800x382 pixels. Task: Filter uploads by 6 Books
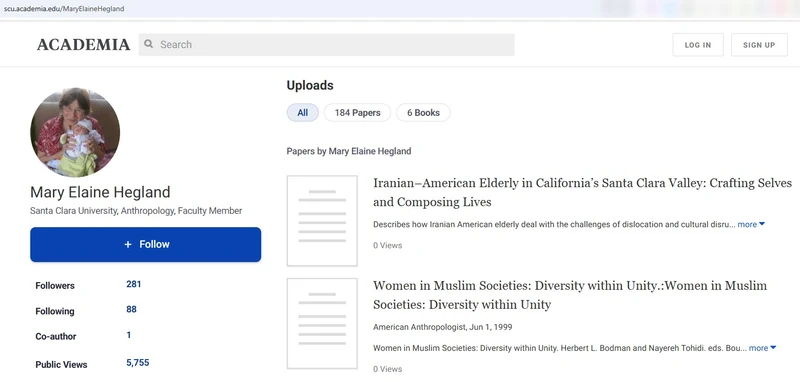click(423, 113)
